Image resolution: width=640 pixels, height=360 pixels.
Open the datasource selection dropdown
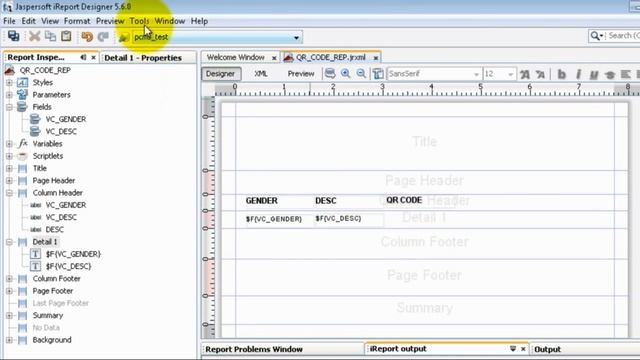pyautogui.click(x=296, y=38)
